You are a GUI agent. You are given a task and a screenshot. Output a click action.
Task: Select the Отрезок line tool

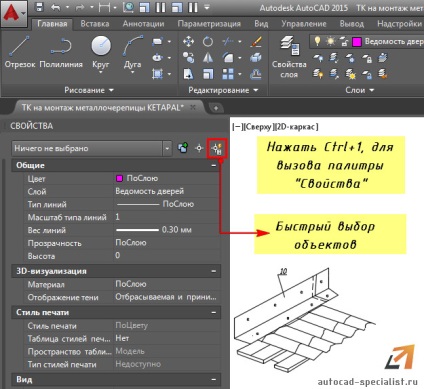pyautogui.click(x=20, y=52)
